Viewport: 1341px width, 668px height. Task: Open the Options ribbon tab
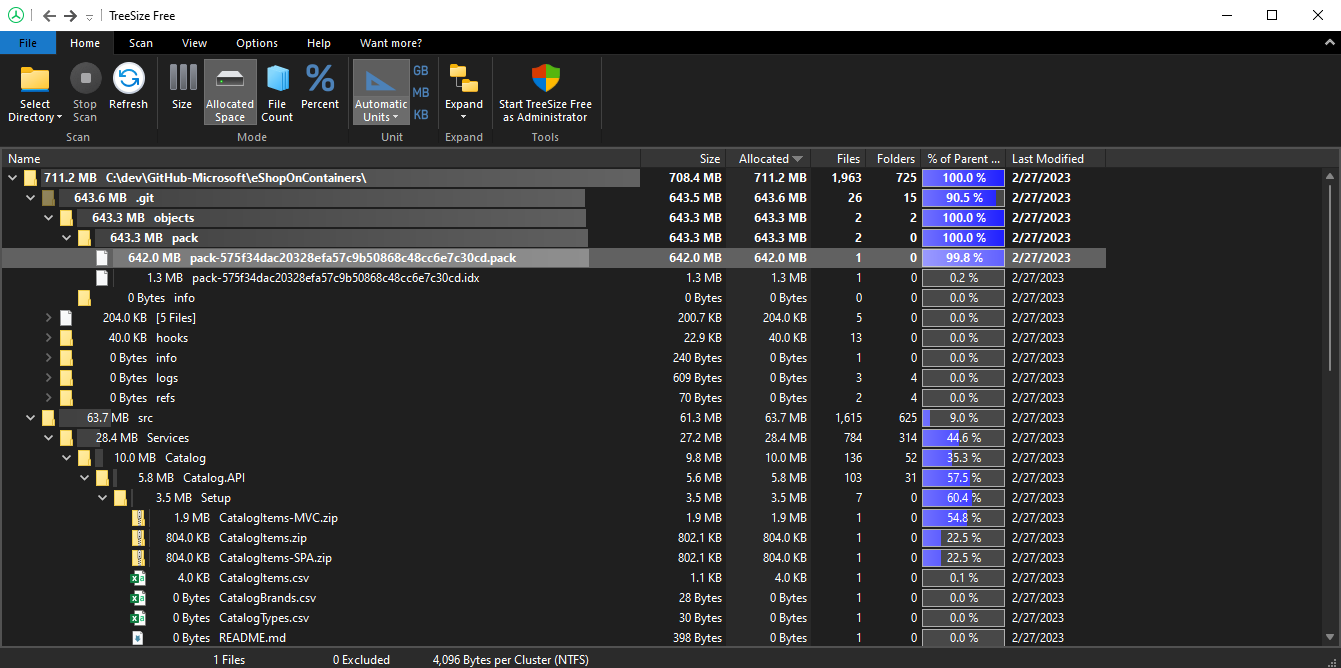(257, 43)
